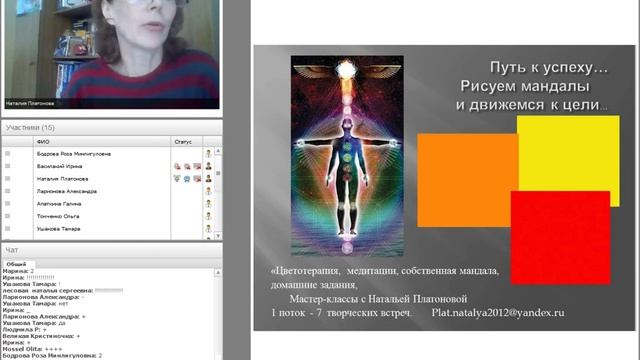Click screen status icon of Василакий Ирина
This screenshot has height=360, width=640.
click(197, 166)
